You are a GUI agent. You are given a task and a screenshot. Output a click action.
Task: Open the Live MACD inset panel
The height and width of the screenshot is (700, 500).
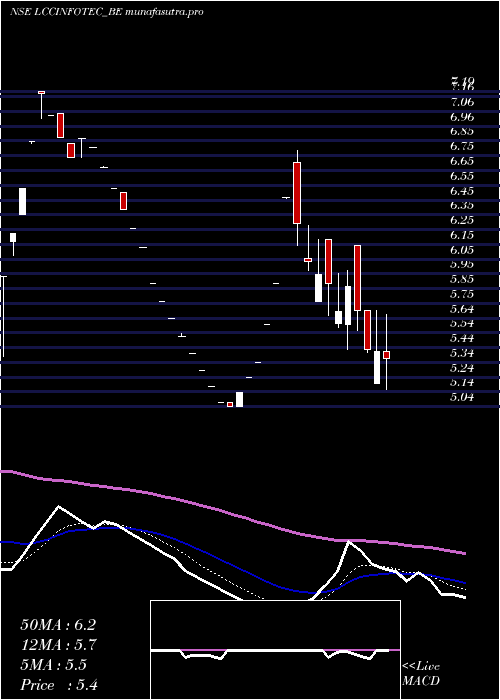275,650
